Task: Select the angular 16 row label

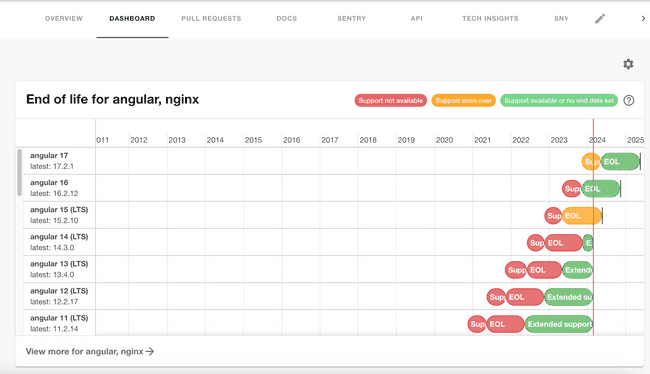Action: pyautogui.click(x=49, y=182)
